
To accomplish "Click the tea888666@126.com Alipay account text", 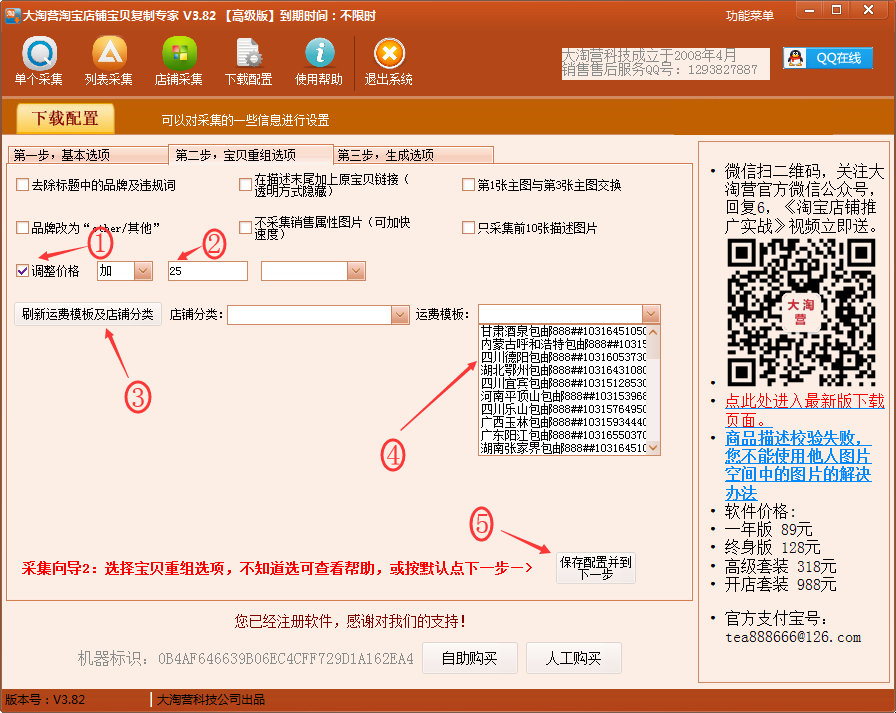I will tap(793, 637).
